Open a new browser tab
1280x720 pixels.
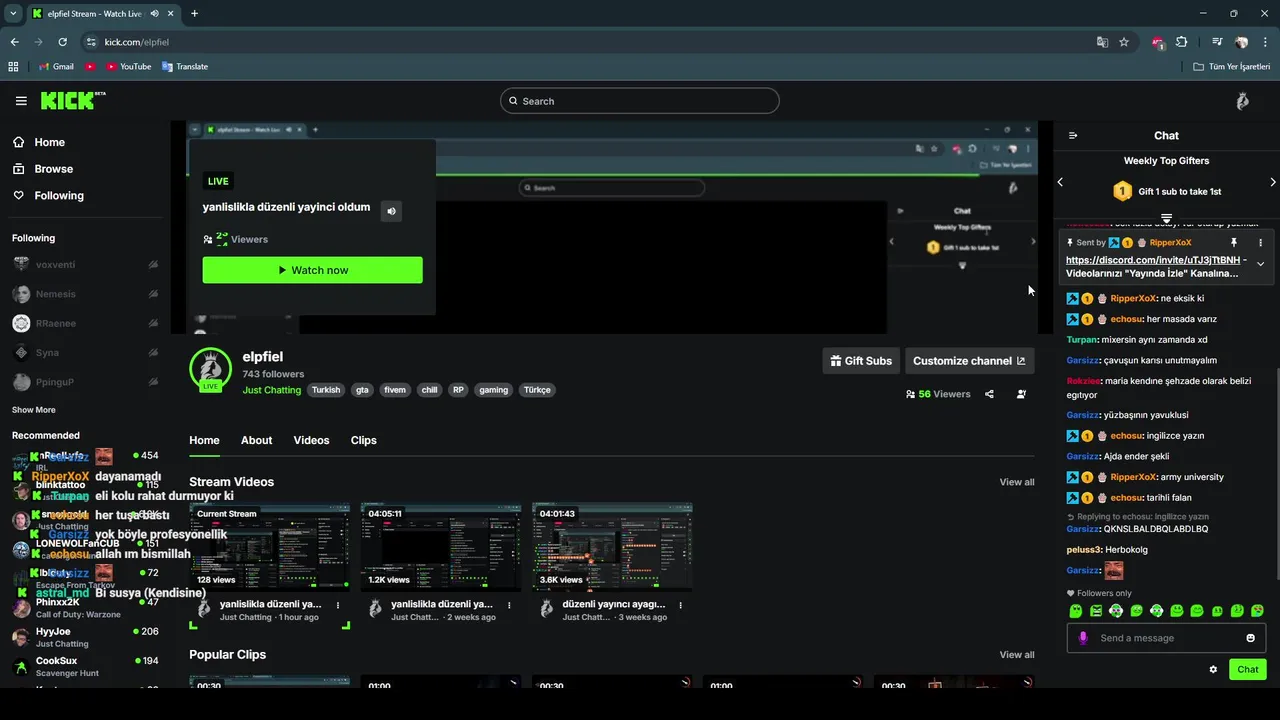point(194,14)
